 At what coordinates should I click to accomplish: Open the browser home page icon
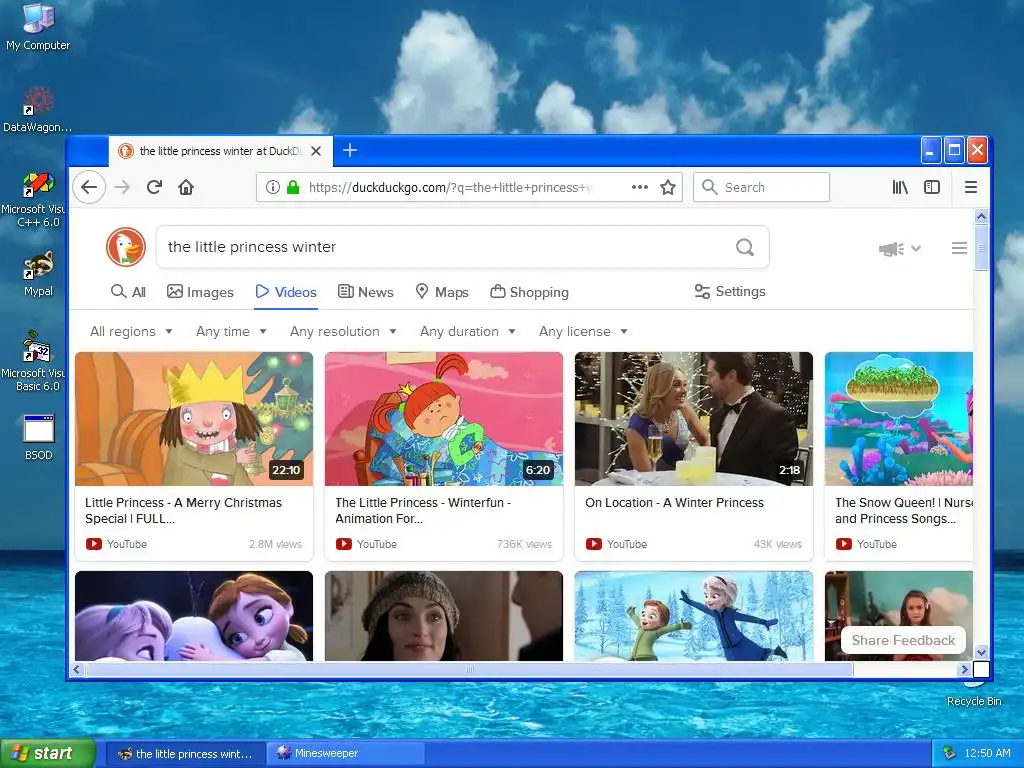[x=186, y=187]
